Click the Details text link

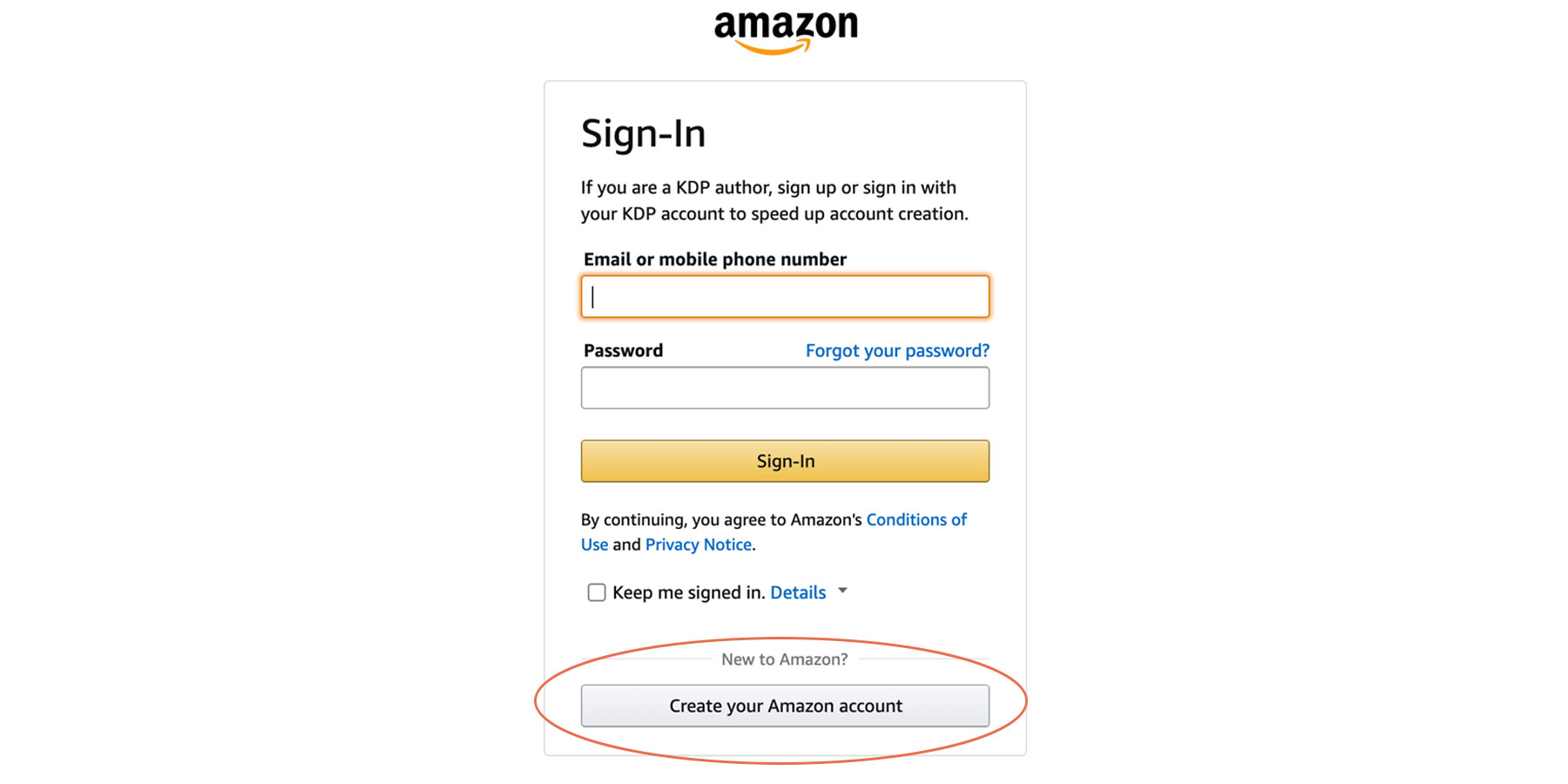pyautogui.click(x=797, y=591)
